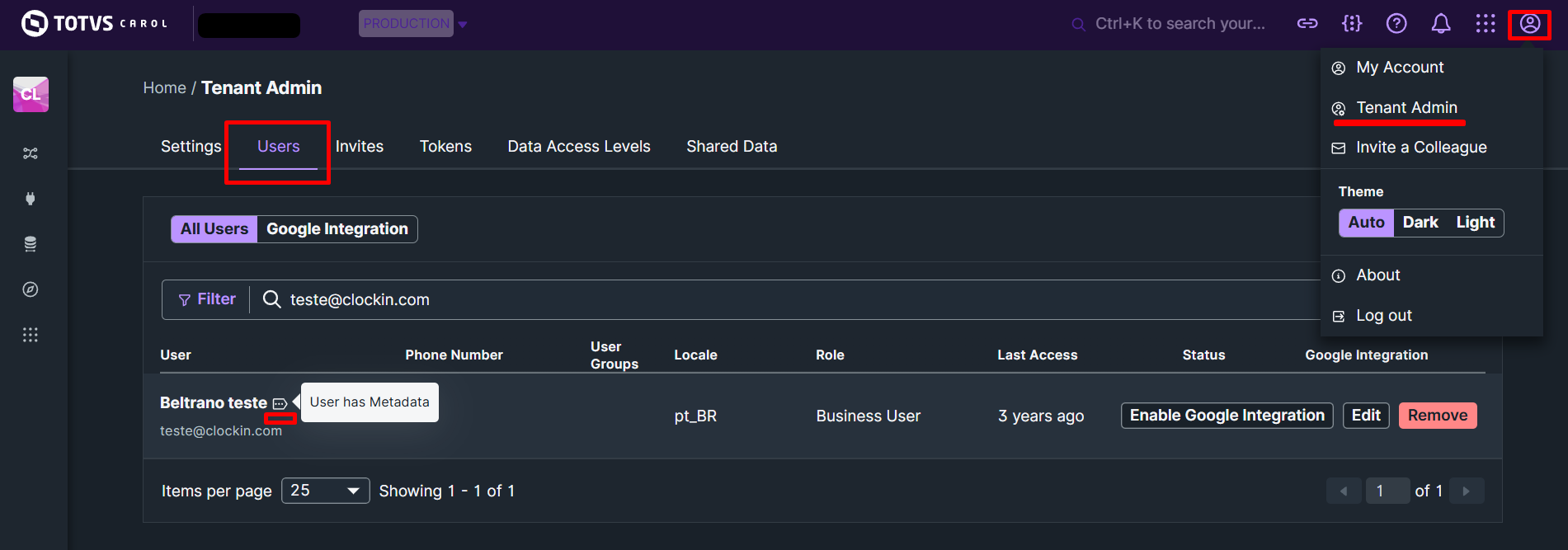The image size is (1568, 550).
Task: Select the Google Integration segment
Action: 337,229
